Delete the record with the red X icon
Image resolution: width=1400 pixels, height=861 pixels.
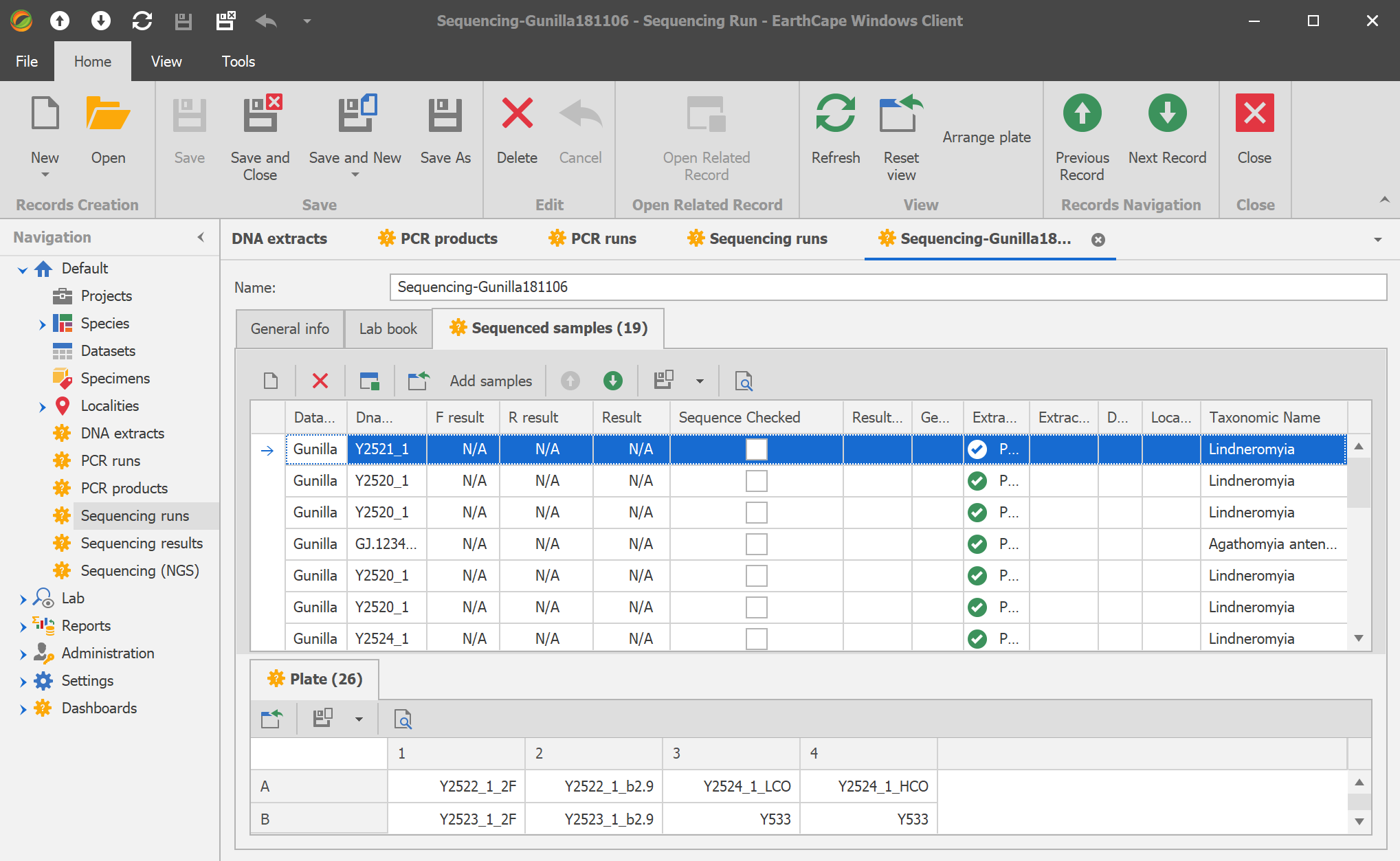(517, 114)
